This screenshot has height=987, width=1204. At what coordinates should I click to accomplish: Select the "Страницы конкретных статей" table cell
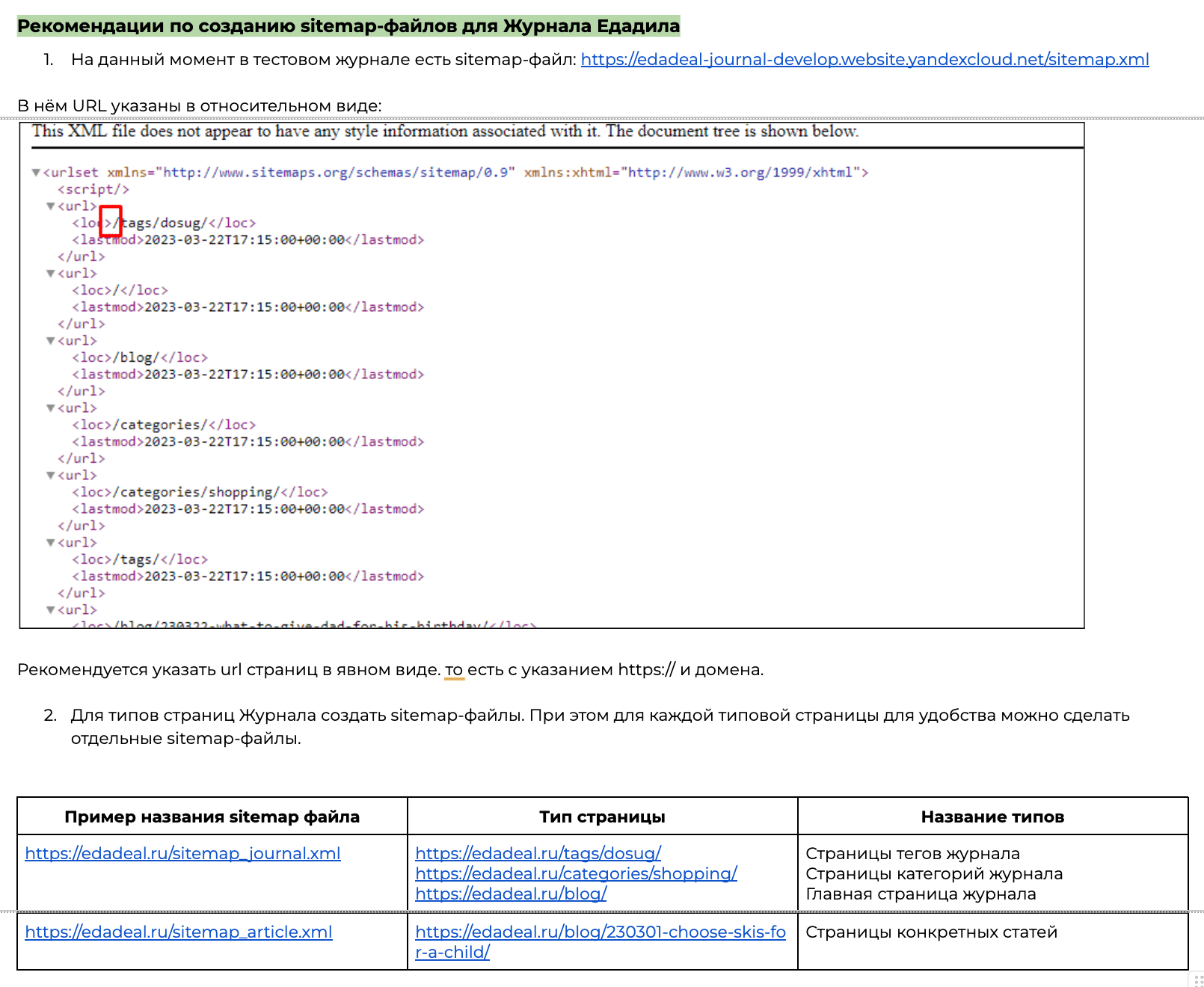[931, 932]
